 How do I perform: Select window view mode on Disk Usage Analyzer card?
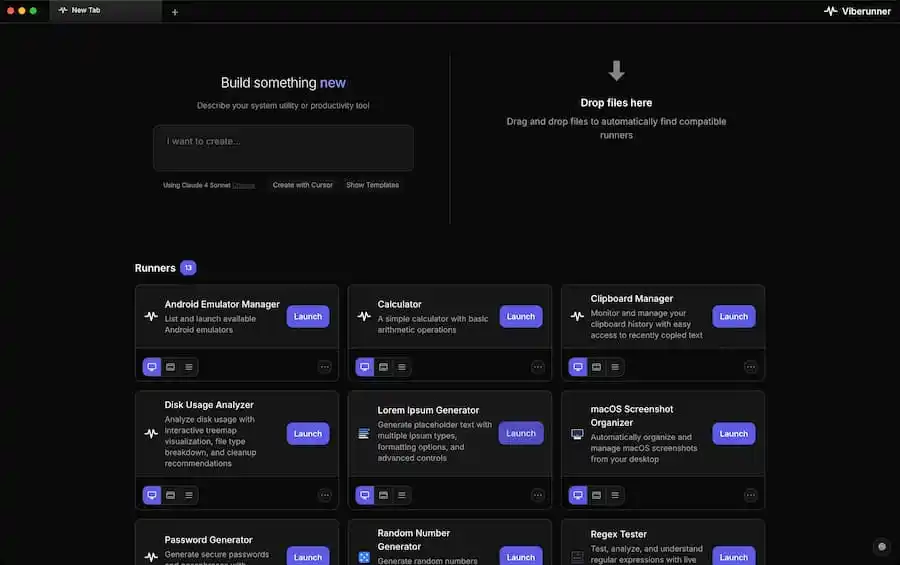(x=170, y=495)
